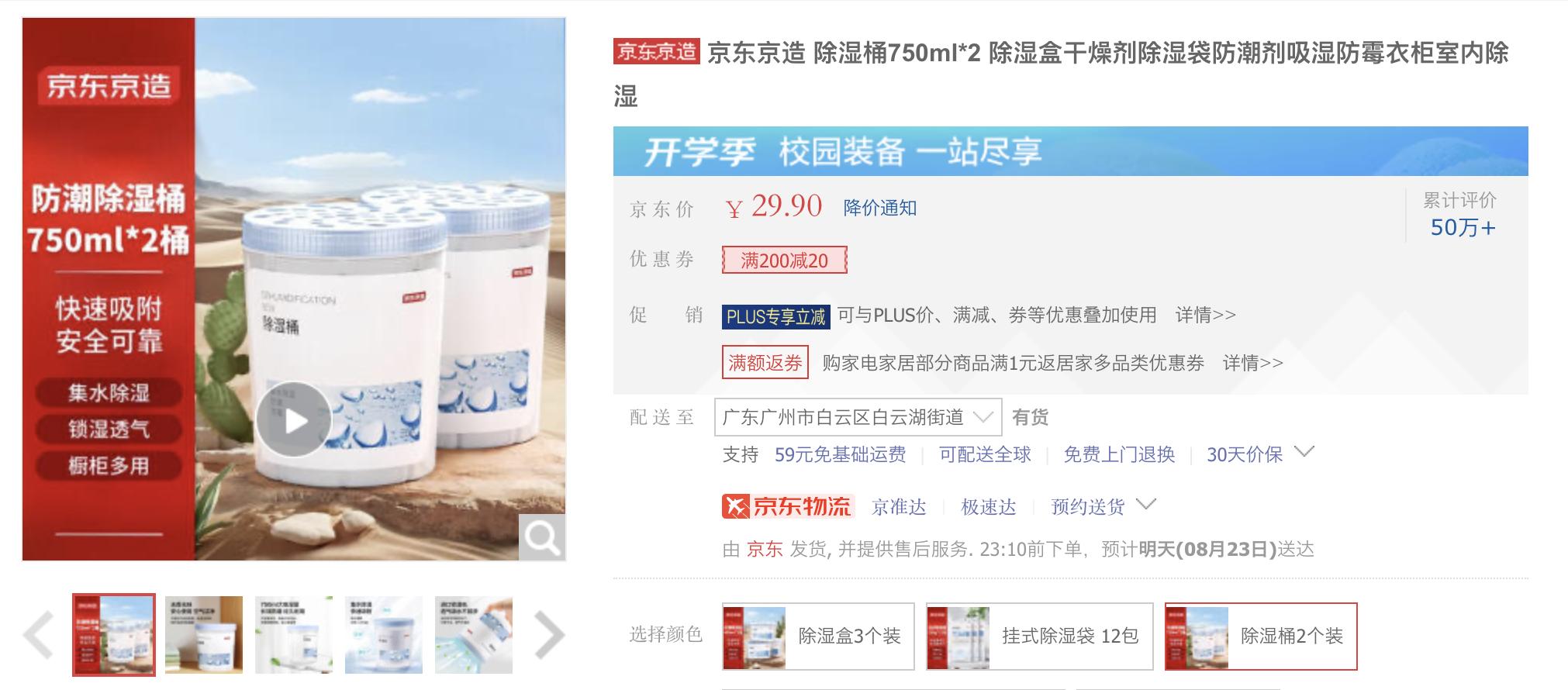The image size is (1568, 690).
Task: Open 详情 for PLUS promotion
Action: point(1206,315)
